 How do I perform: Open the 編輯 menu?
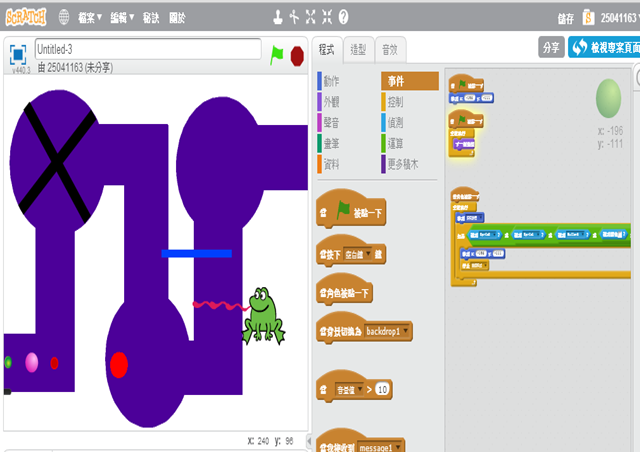point(122,18)
